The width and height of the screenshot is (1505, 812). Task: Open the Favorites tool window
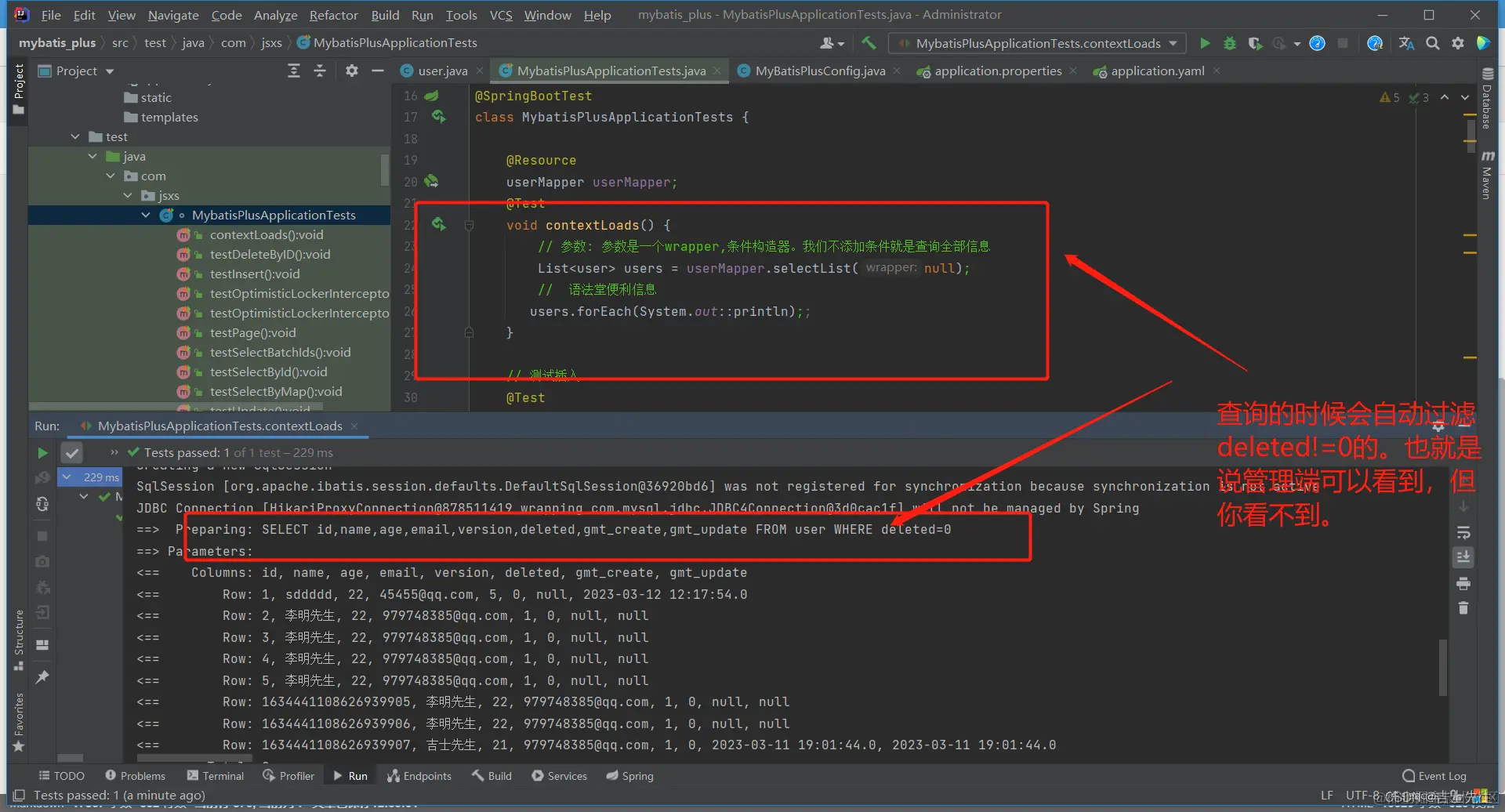tap(19, 722)
